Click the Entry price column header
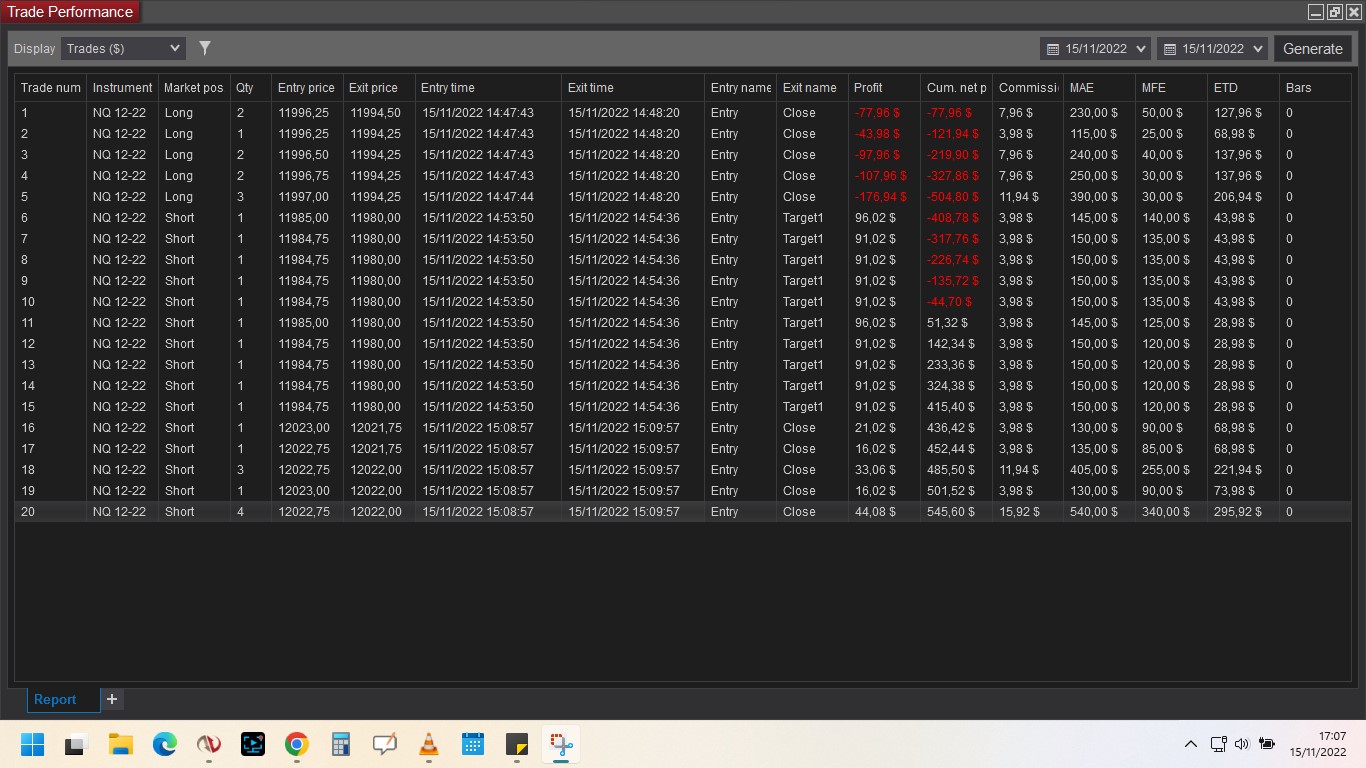The height and width of the screenshot is (768, 1366). (307, 88)
